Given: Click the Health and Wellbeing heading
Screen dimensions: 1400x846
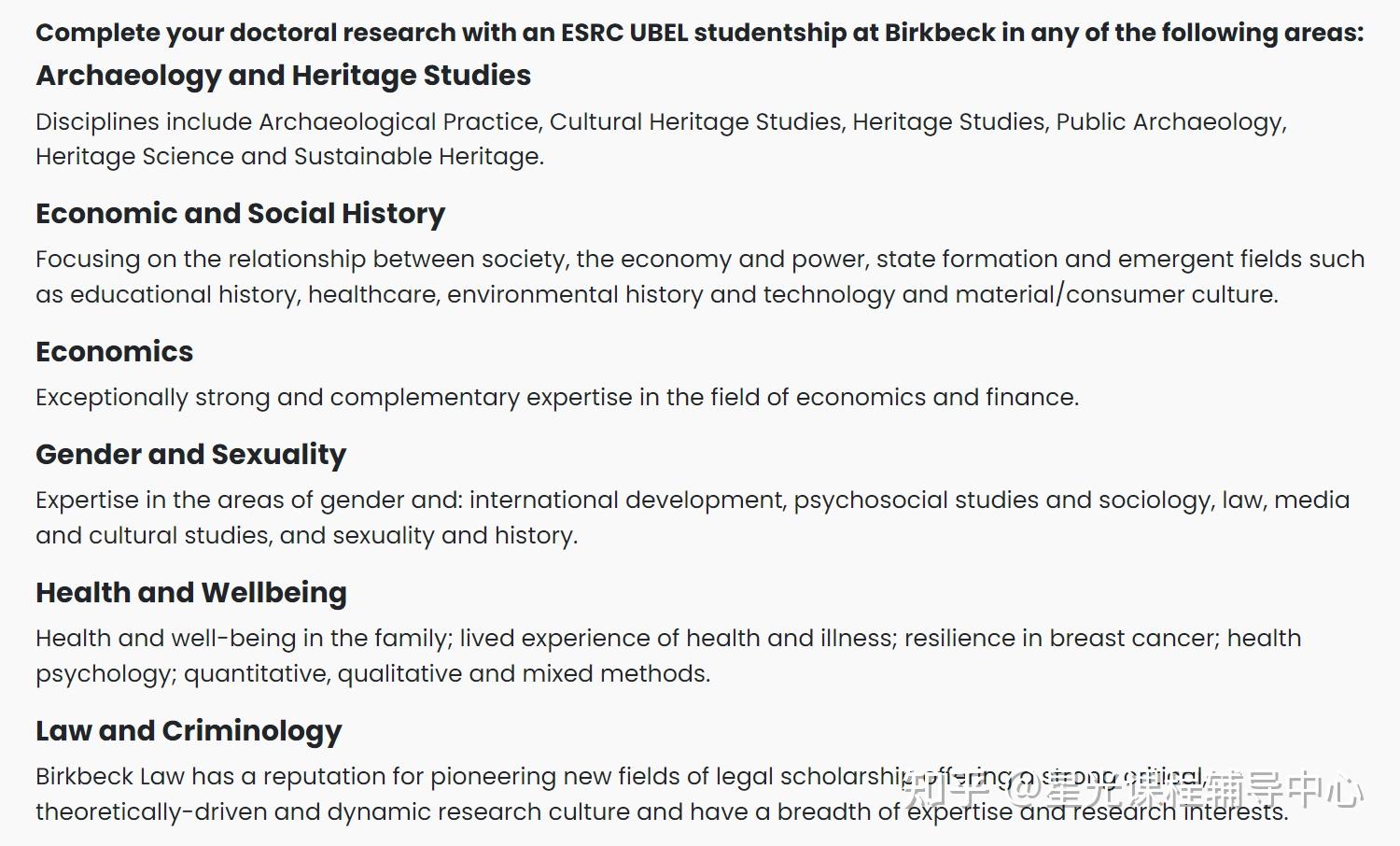Looking at the screenshot, I should click(x=190, y=593).
